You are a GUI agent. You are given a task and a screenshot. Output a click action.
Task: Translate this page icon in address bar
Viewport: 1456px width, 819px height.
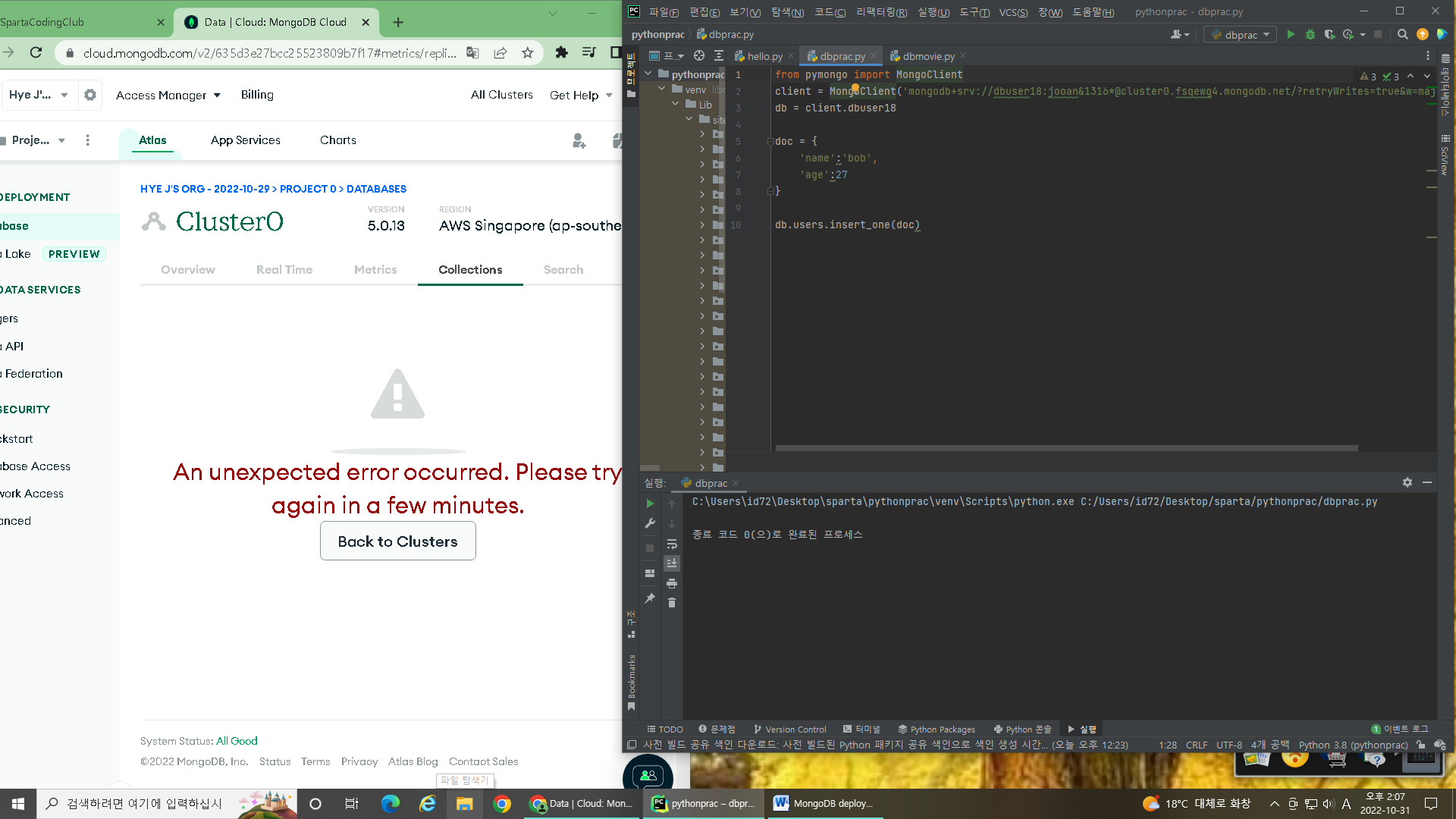[x=473, y=52]
